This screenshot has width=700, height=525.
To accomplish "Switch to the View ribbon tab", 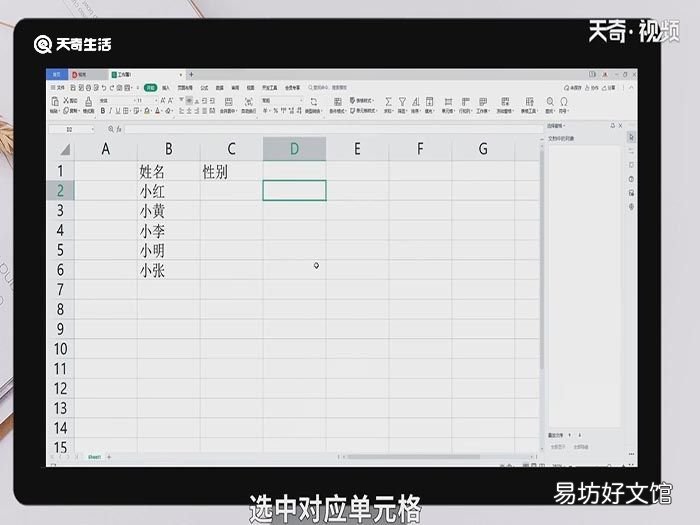I will pos(250,88).
